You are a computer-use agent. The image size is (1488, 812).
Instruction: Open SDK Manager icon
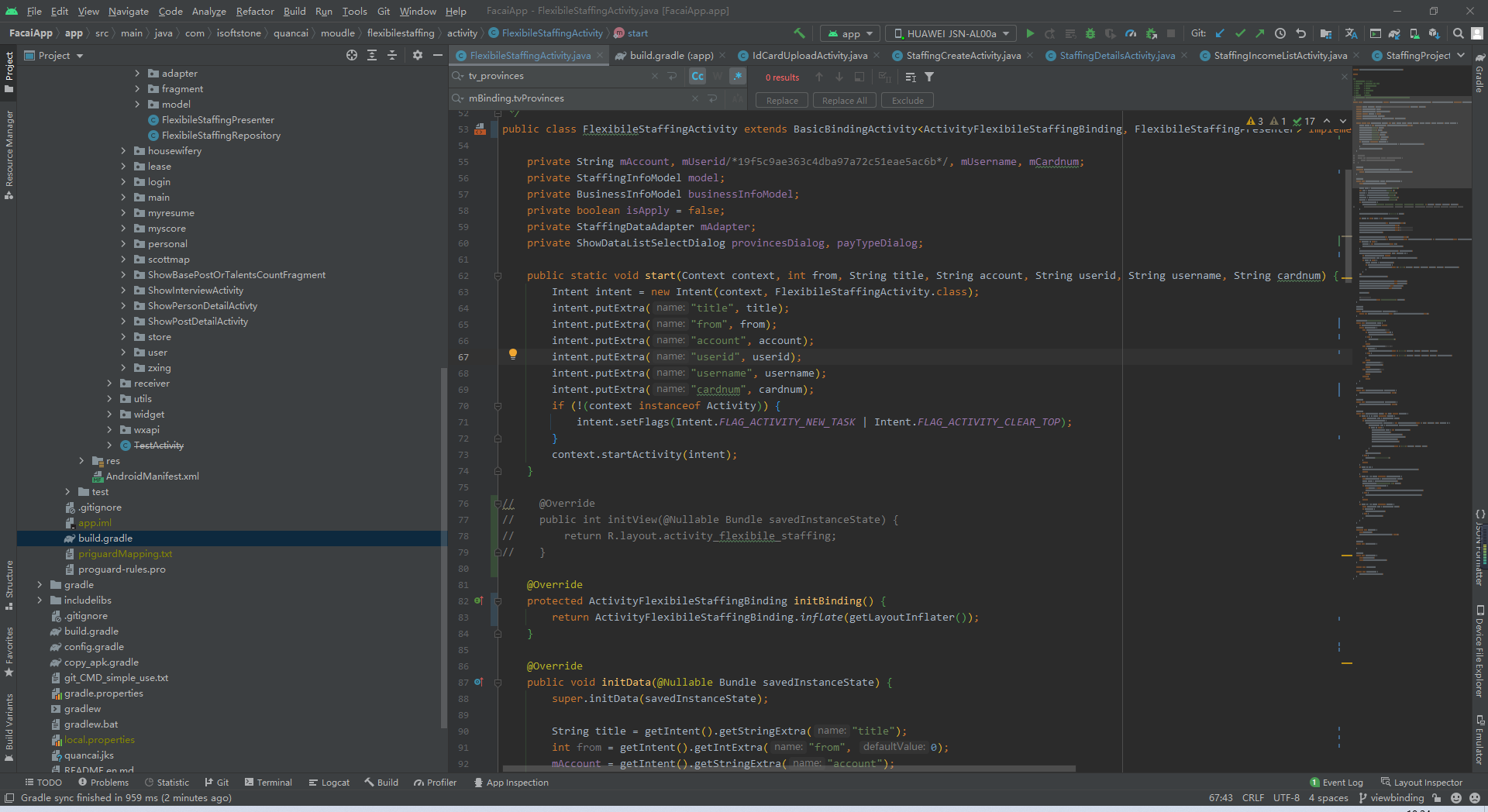(1435, 33)
